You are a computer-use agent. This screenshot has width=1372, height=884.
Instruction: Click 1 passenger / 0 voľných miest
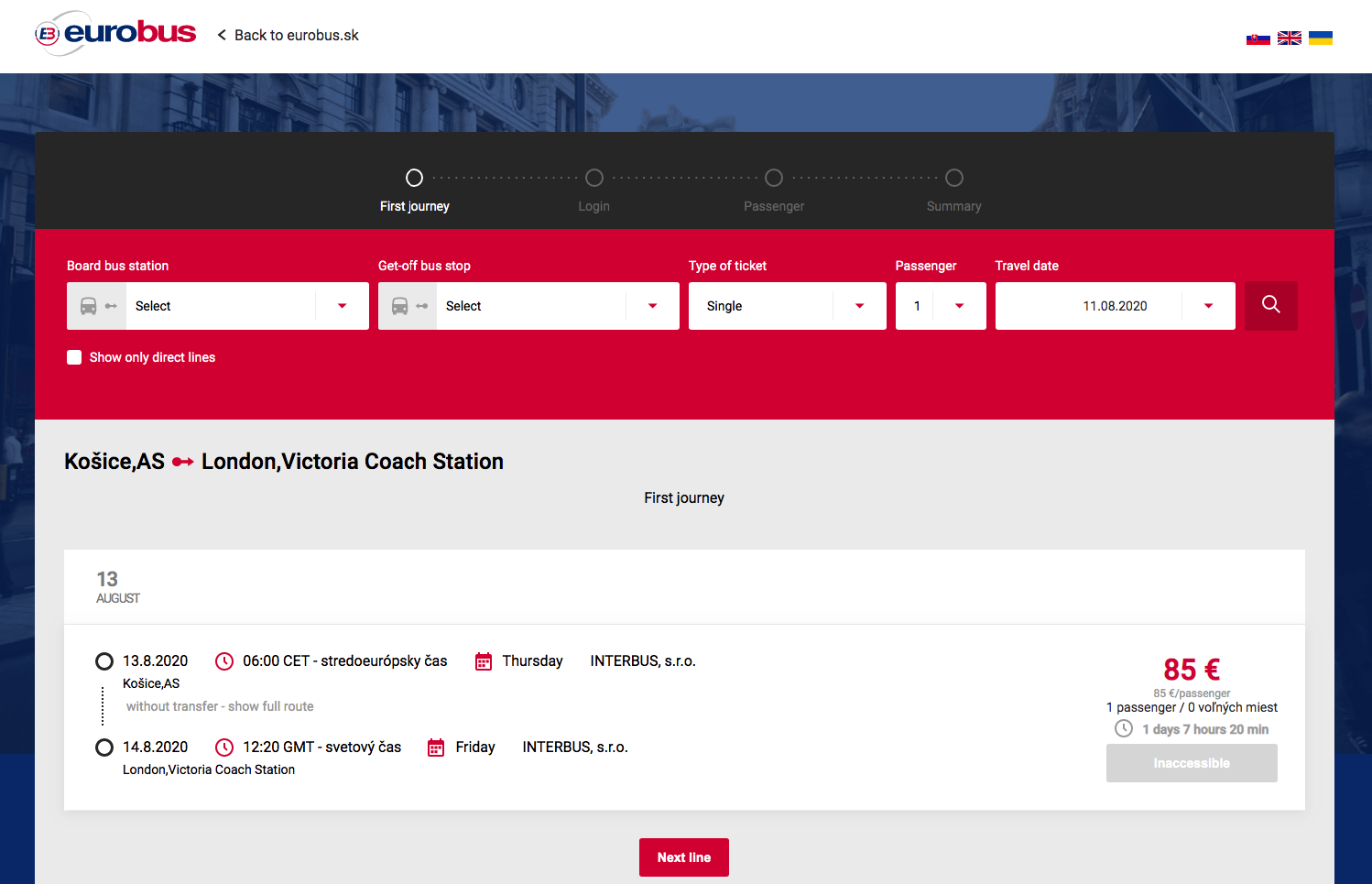(x=1192, y=707)
